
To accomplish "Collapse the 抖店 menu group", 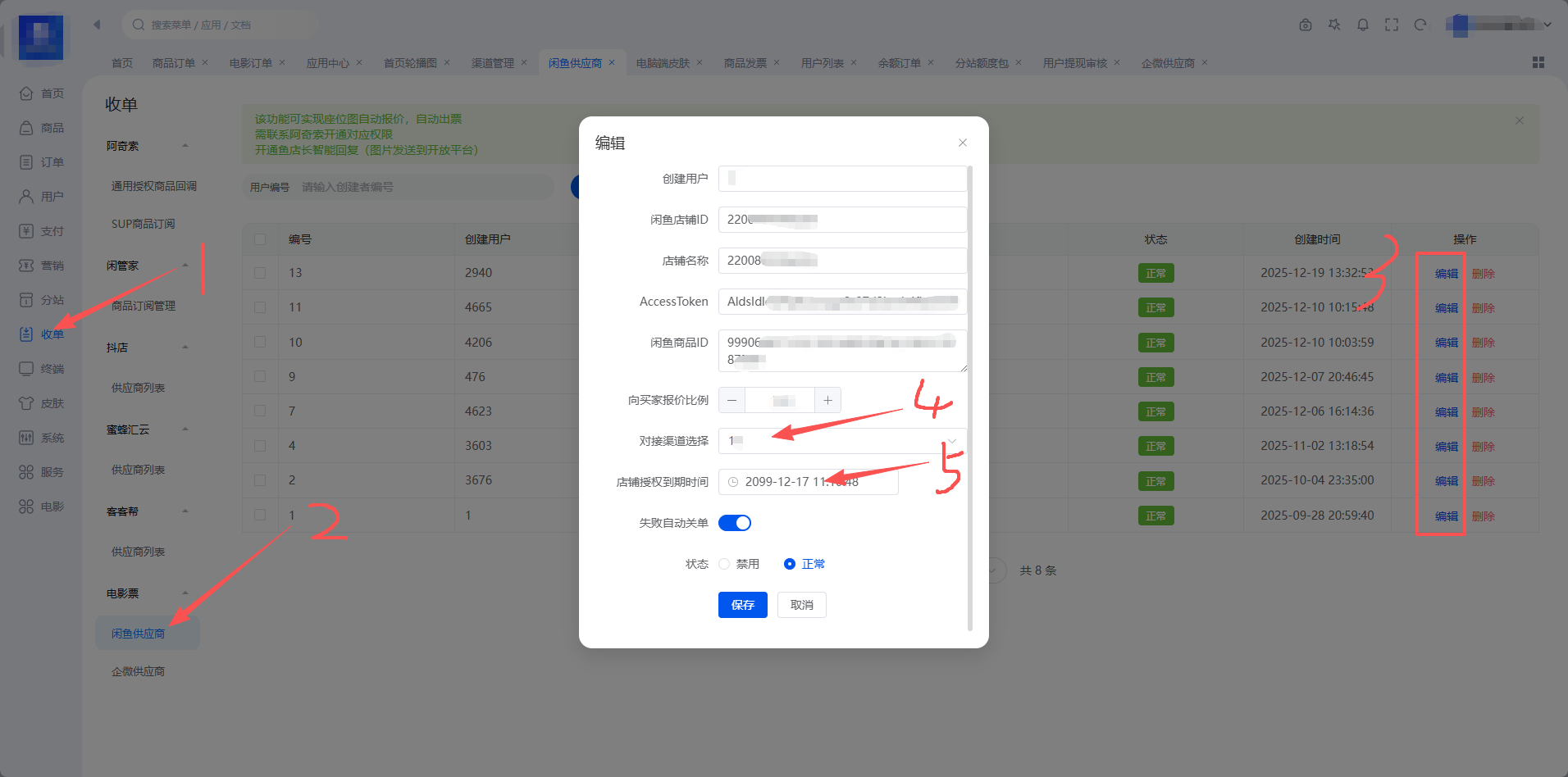I will point(185,348).
